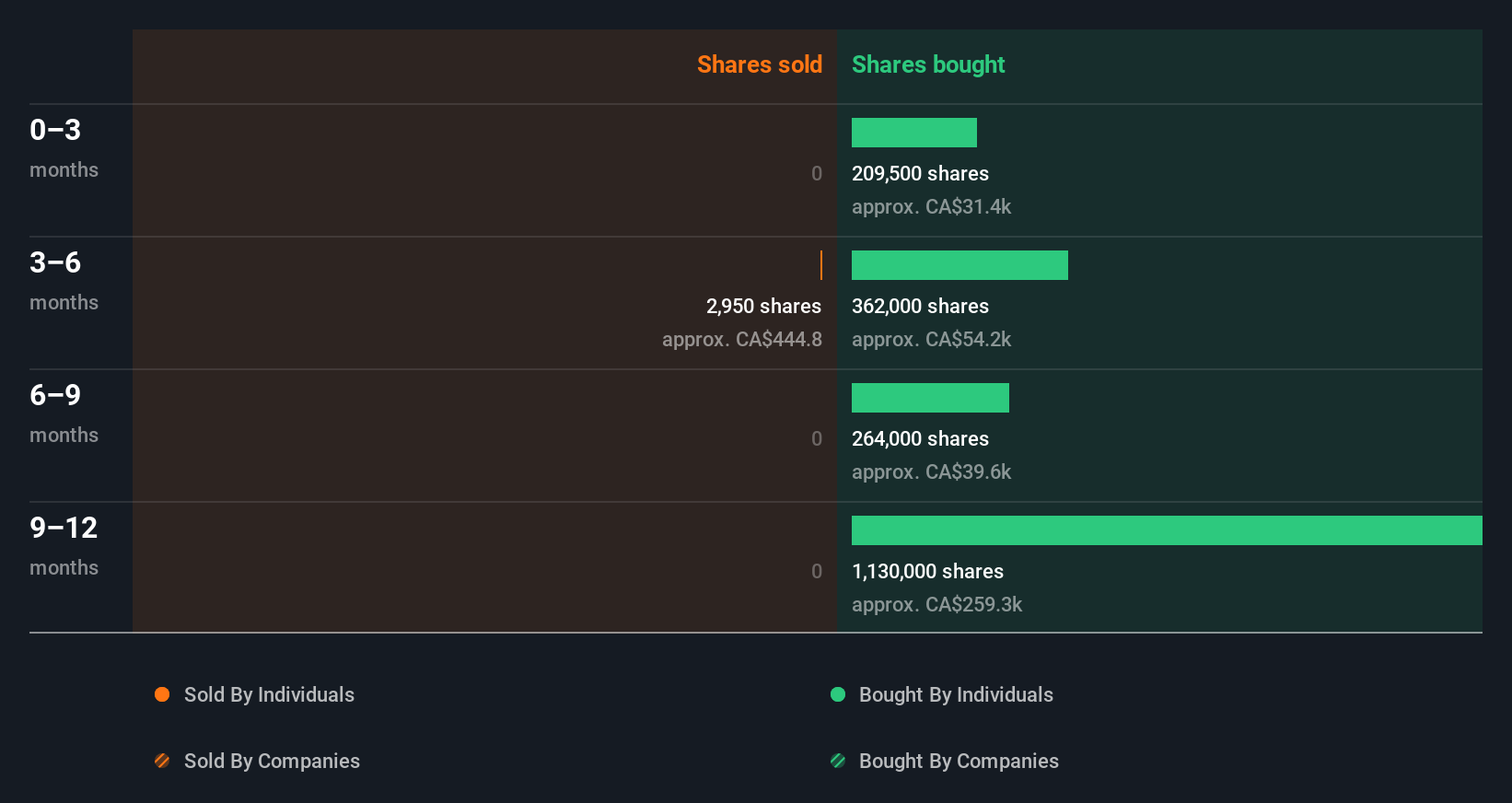This screenshot has height=803, width=1512.
Task: Click the green bar for 0–3 months
Action: (x=914, y=133)
